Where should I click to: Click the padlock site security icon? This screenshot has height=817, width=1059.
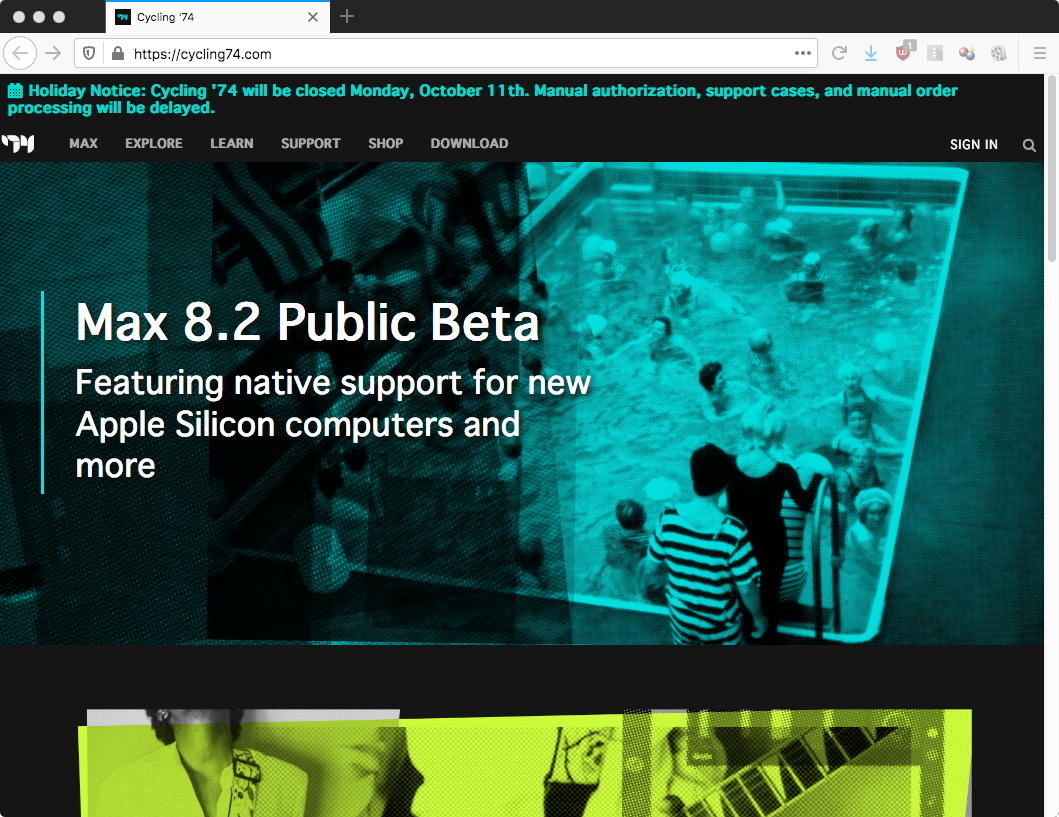click(x=118, y=53)
